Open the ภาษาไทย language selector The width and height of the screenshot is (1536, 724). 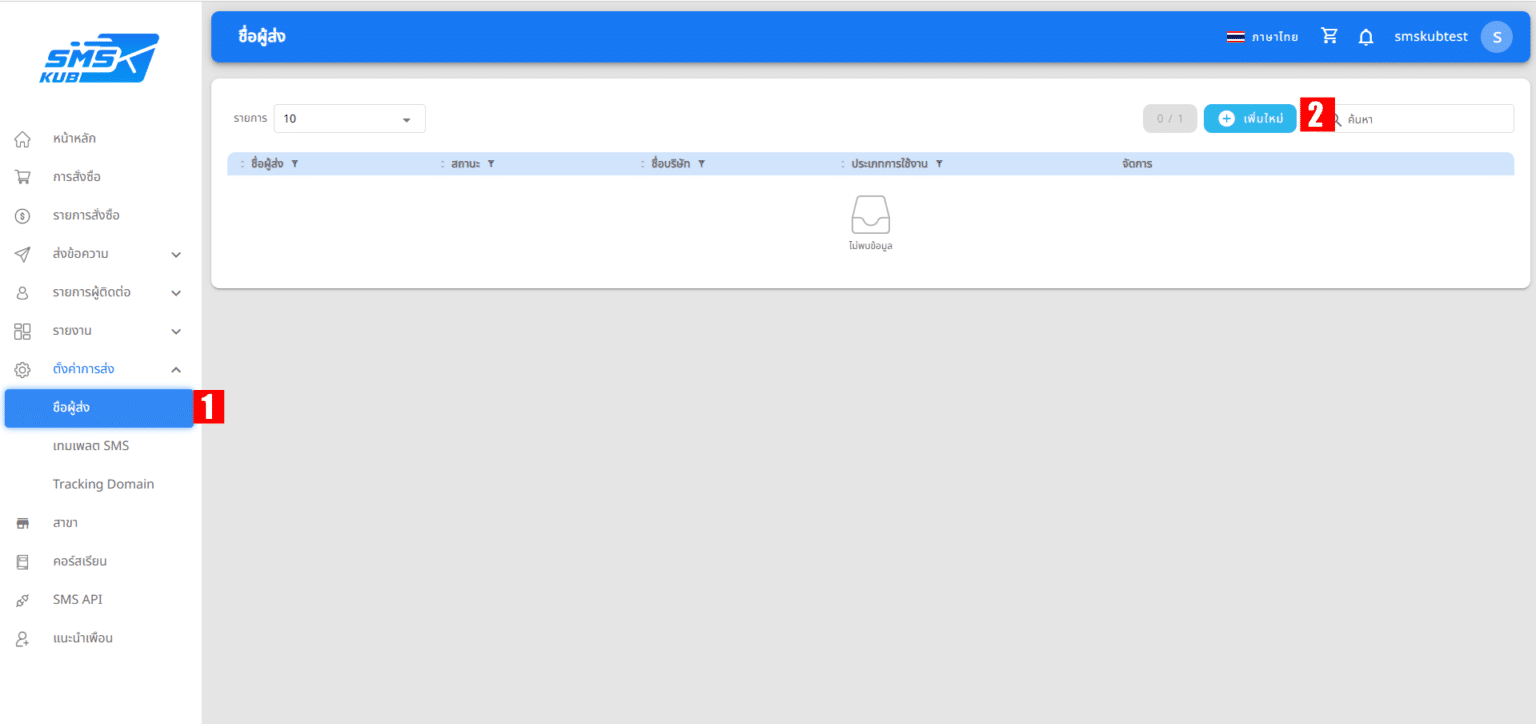tap(1262, 37)
